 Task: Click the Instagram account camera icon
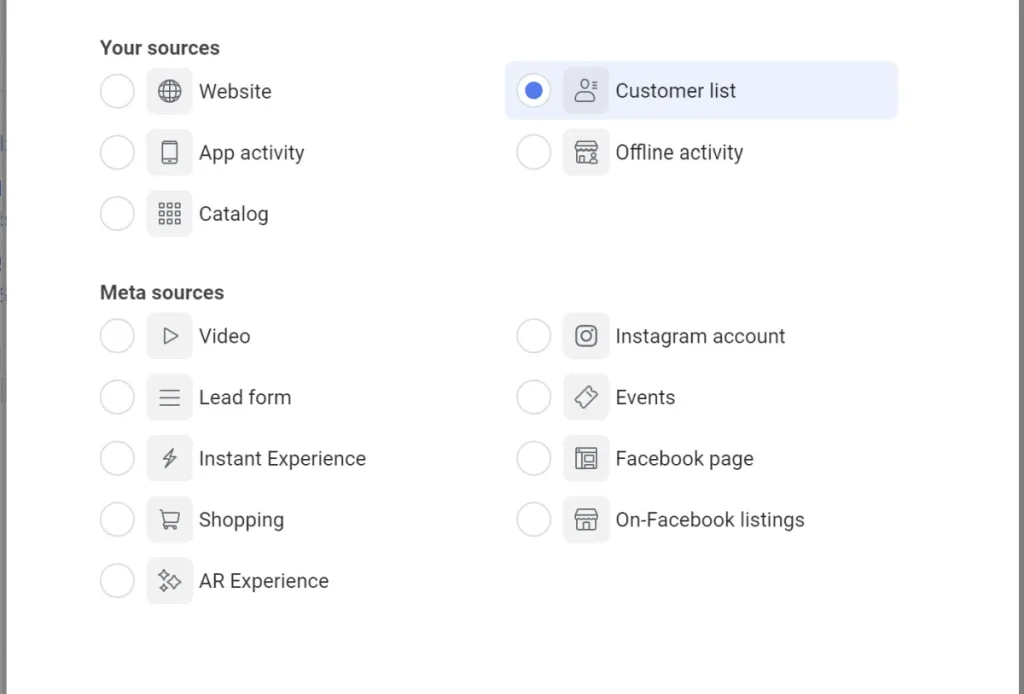click(x=586, y=337)
